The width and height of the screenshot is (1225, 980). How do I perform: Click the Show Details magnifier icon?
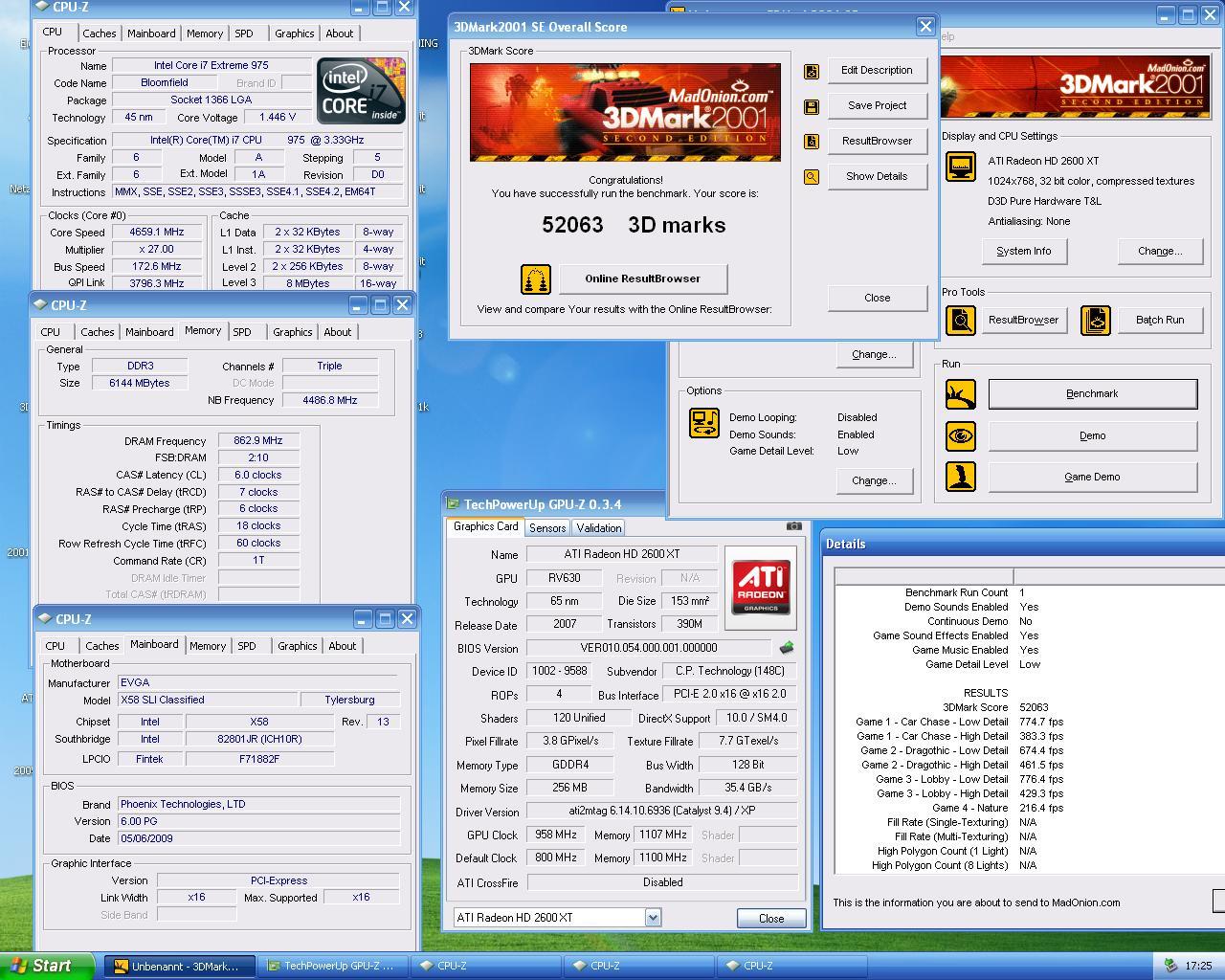click(812, 177)
